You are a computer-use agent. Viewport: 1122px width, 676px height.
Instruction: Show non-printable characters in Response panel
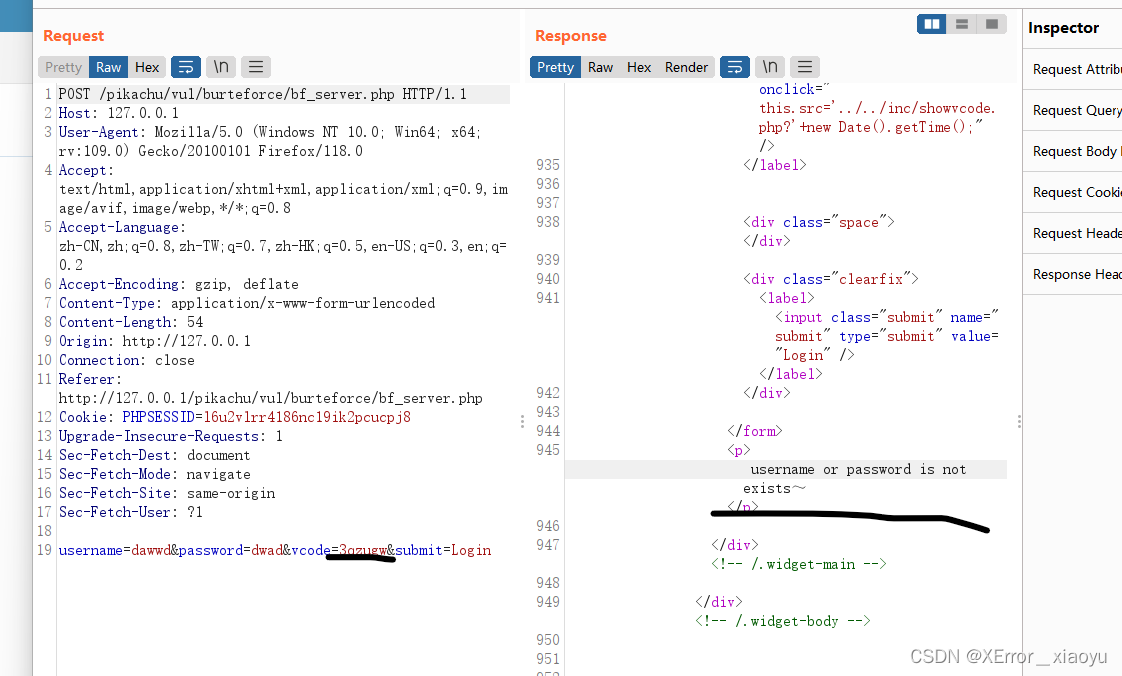click(770, 67)
